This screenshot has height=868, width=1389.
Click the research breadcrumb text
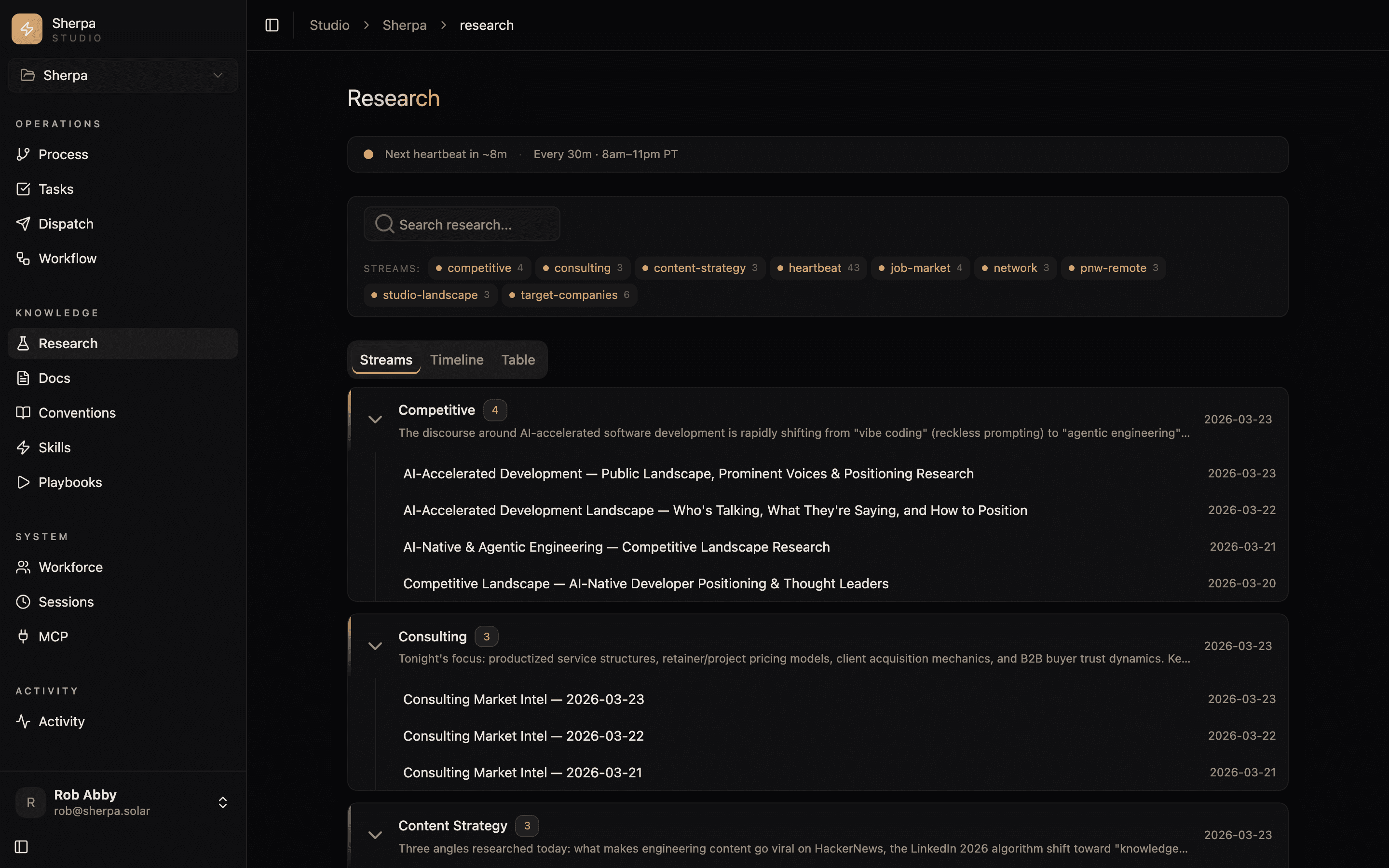tap(487, 25)
